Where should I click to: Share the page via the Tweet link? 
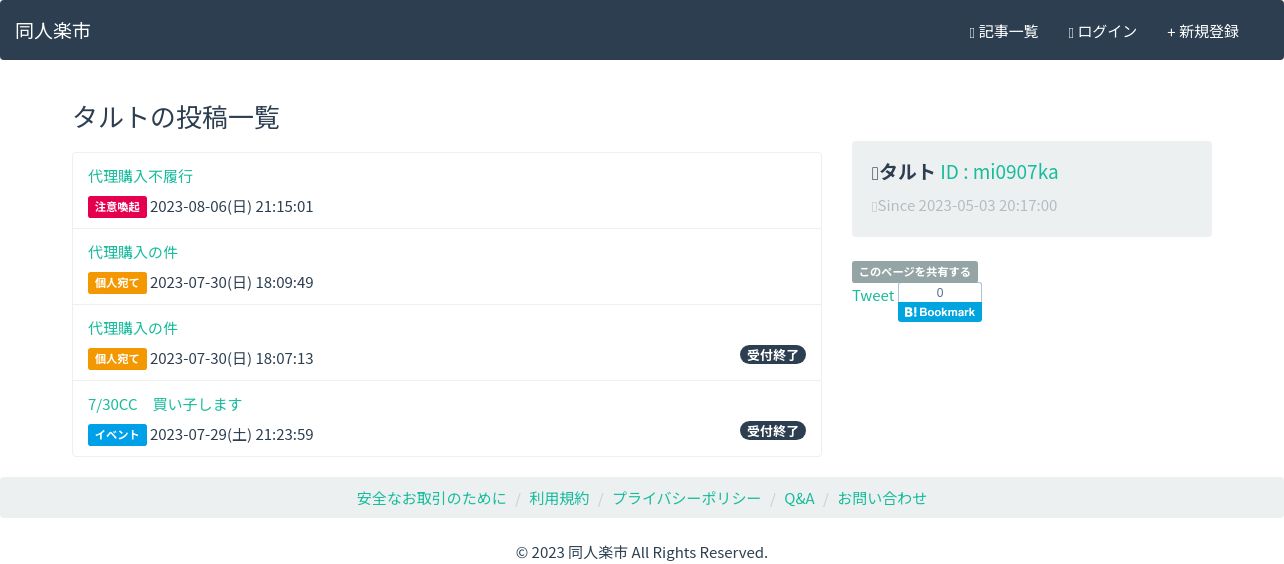click(873, 295)
